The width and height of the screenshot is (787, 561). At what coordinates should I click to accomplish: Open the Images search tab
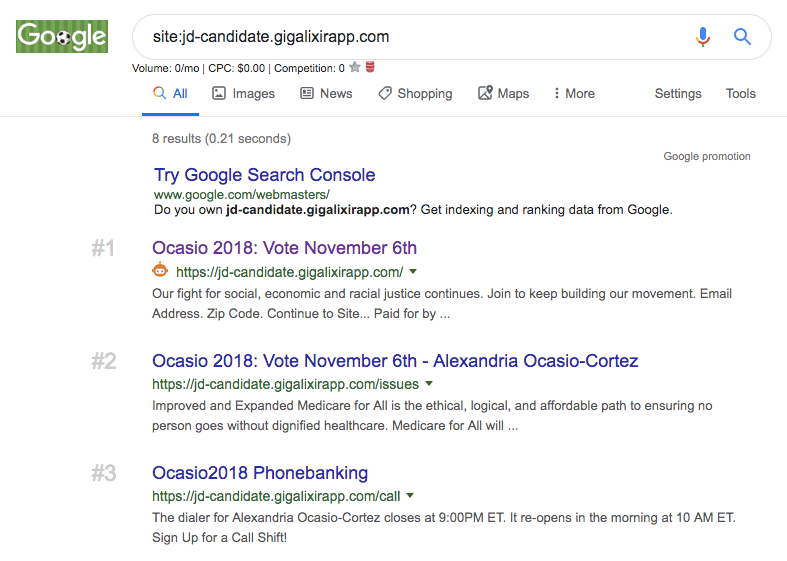click(x=243, y=94)
